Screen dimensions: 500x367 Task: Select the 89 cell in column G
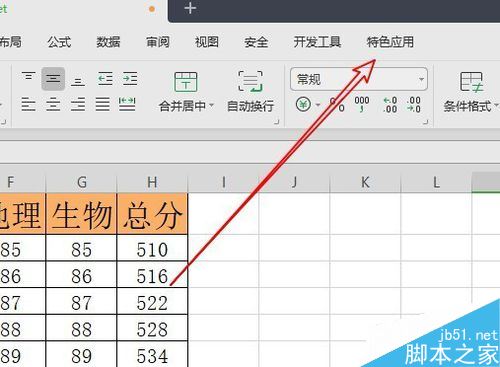click(x=82, y=354)
